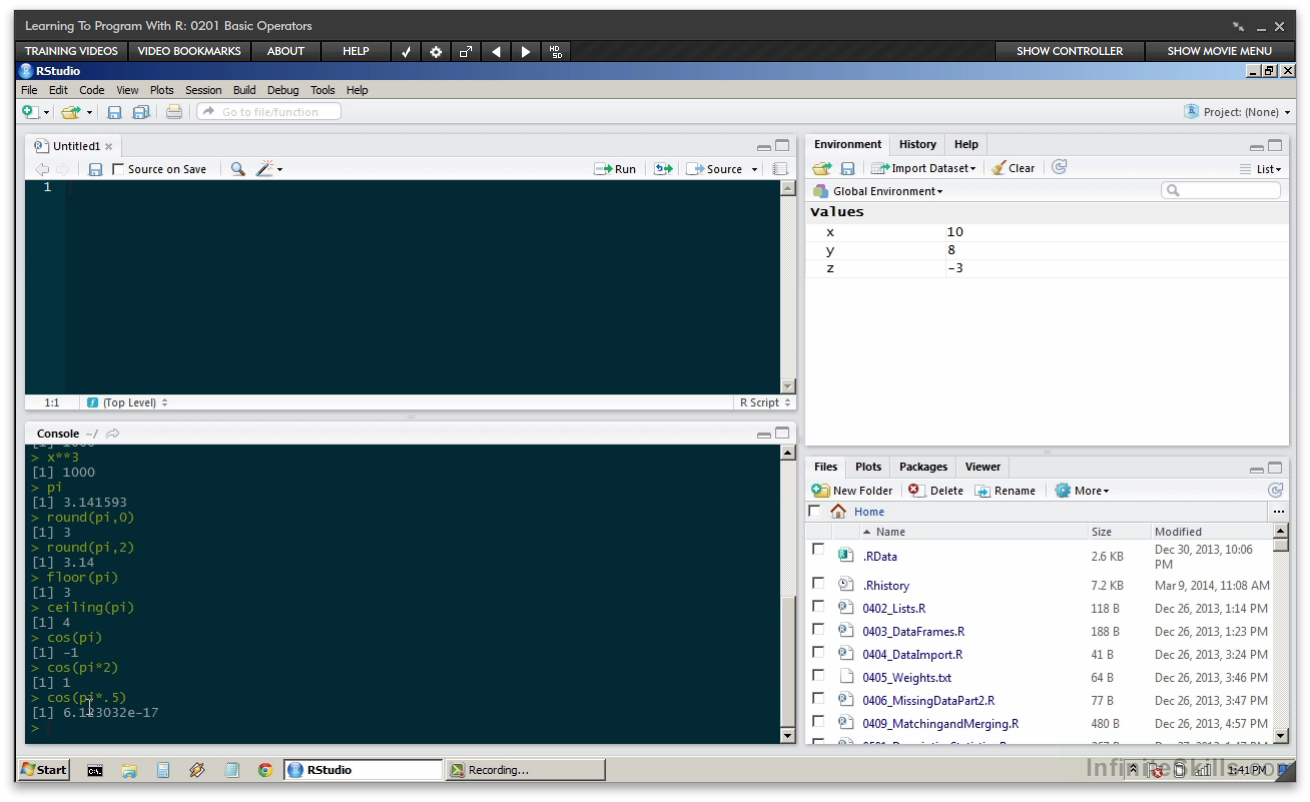1310x802 pixels.
Task: Save script using the editor pane disk icon
Action: (x=95, y=169)
